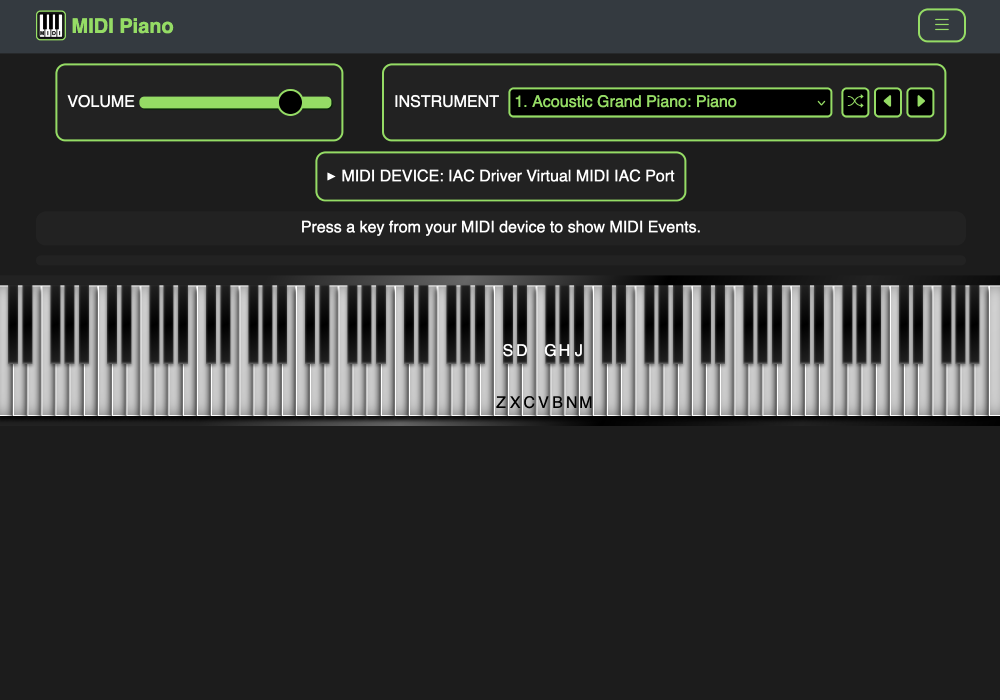The image size is (1000, 700).
Task: Go to the previous instrument arrow
Action: (888, 102)
